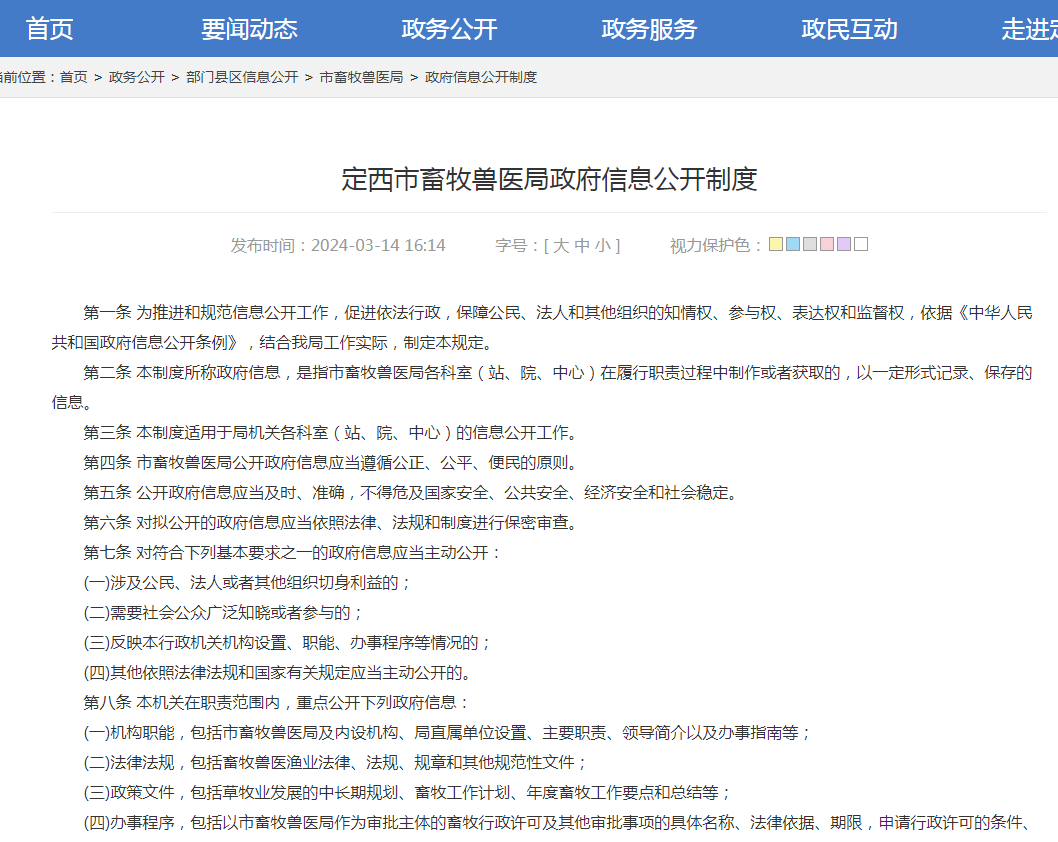Click the 首页 breadcrumb link

74,77
